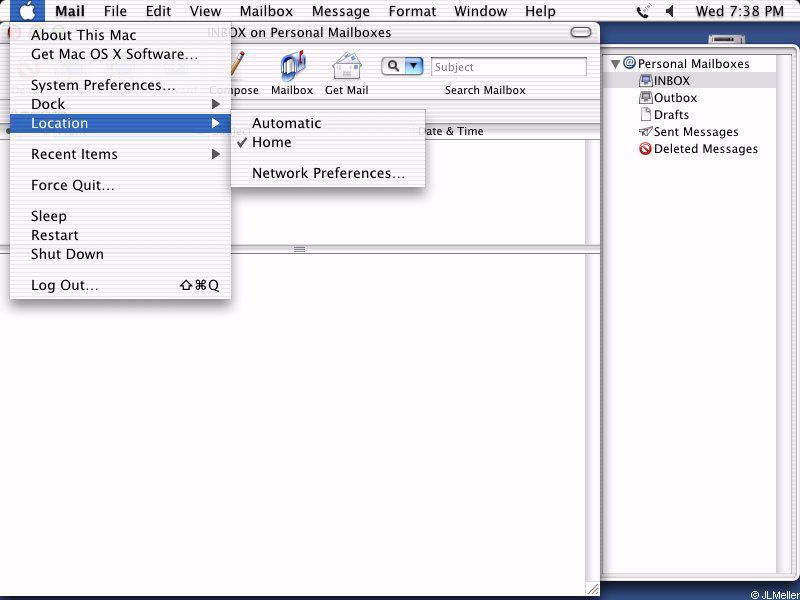800x600 pixels.
Task: Click the INBOX mailbox icon in drawer
Action: point(646,81)
